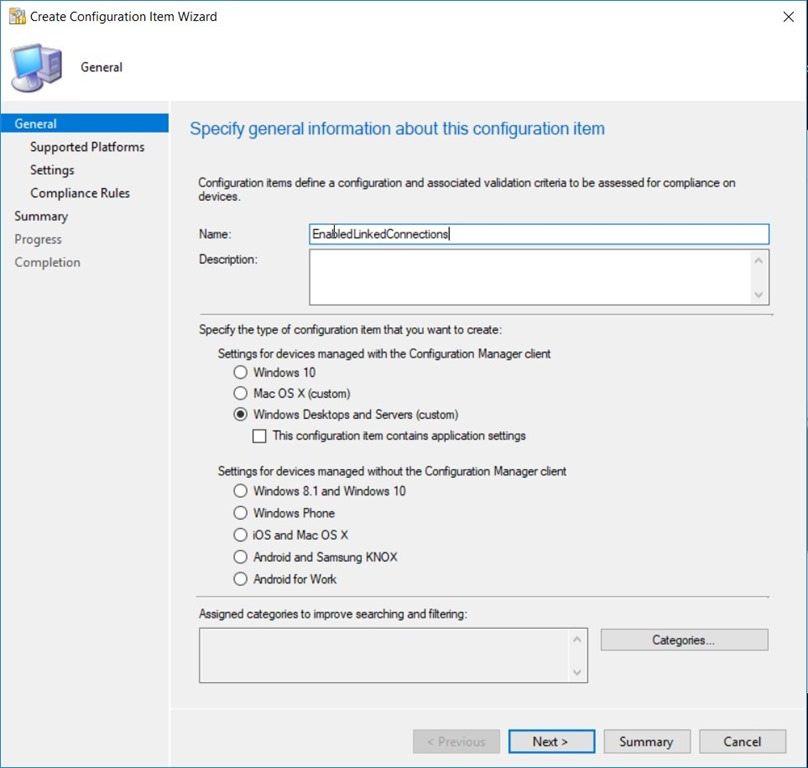Open the Supported Platforms step
The width and height of the screenshot is (808, 768).
(x=87, y=147)
